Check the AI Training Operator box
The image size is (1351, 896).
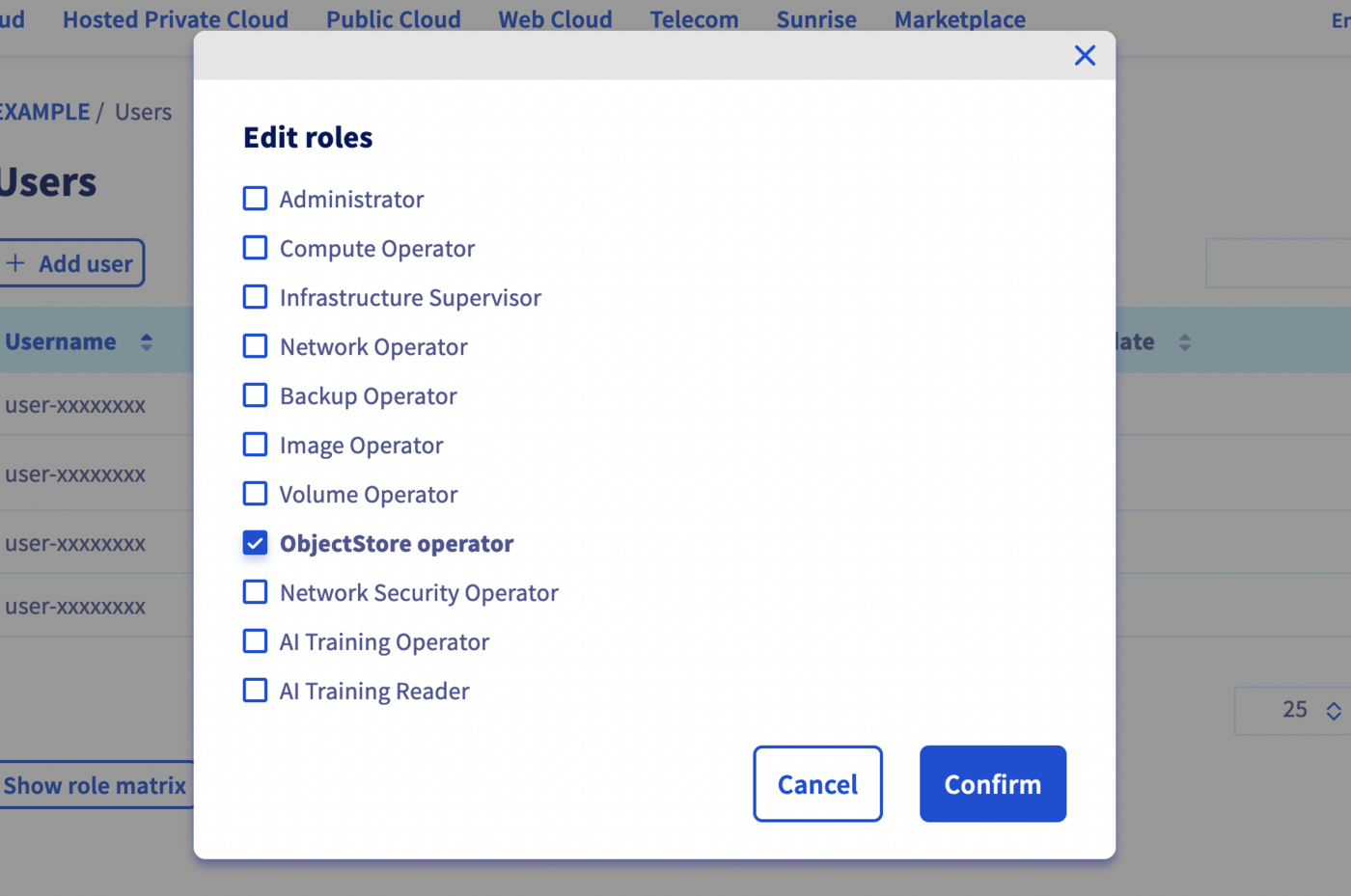255,641
